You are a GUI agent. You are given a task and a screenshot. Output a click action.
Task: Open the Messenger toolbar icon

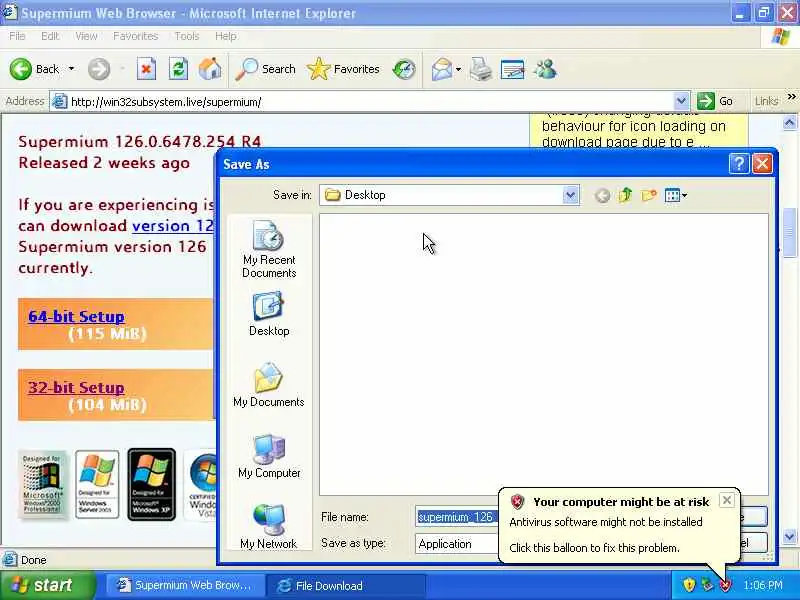pyautogui.click(x=545, y=69)
